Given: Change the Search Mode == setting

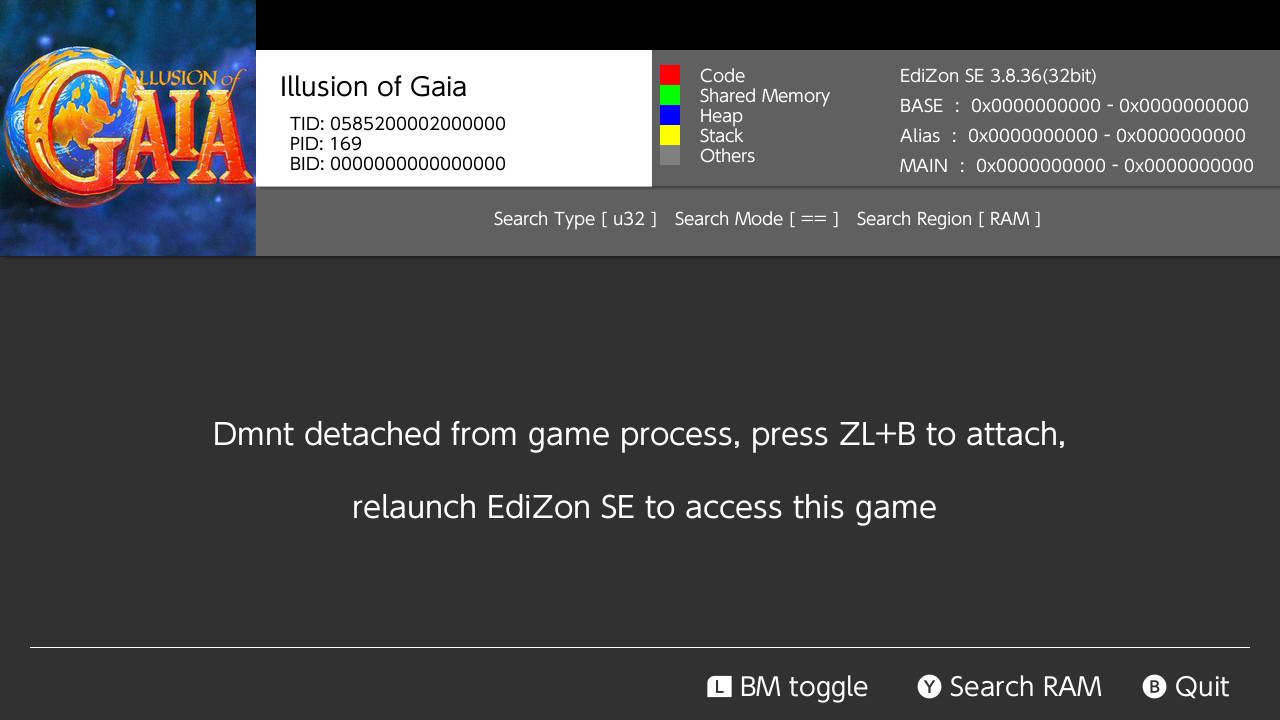Looking at the screenshot, I should (x=757, y=219).
